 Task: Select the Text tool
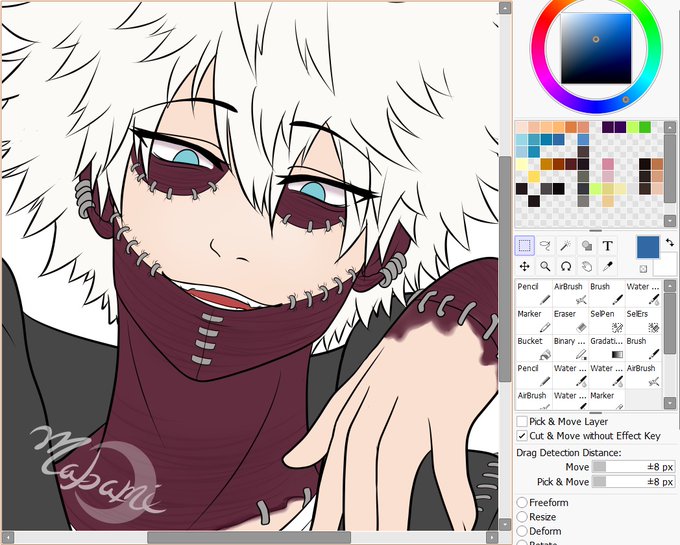608,246
